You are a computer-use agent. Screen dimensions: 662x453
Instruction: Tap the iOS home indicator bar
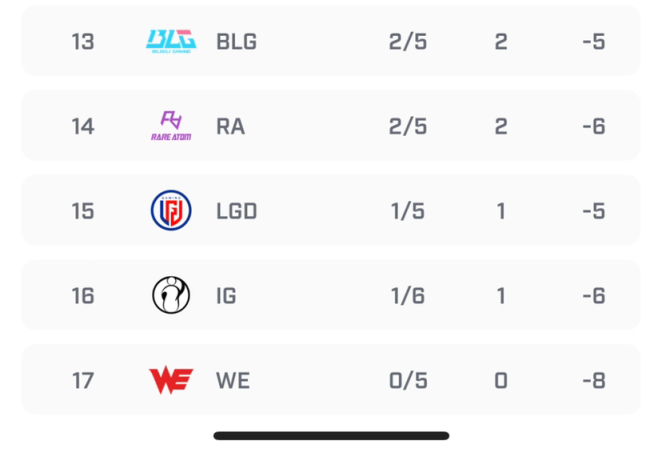pyautogui.click(x=331, y=436)
